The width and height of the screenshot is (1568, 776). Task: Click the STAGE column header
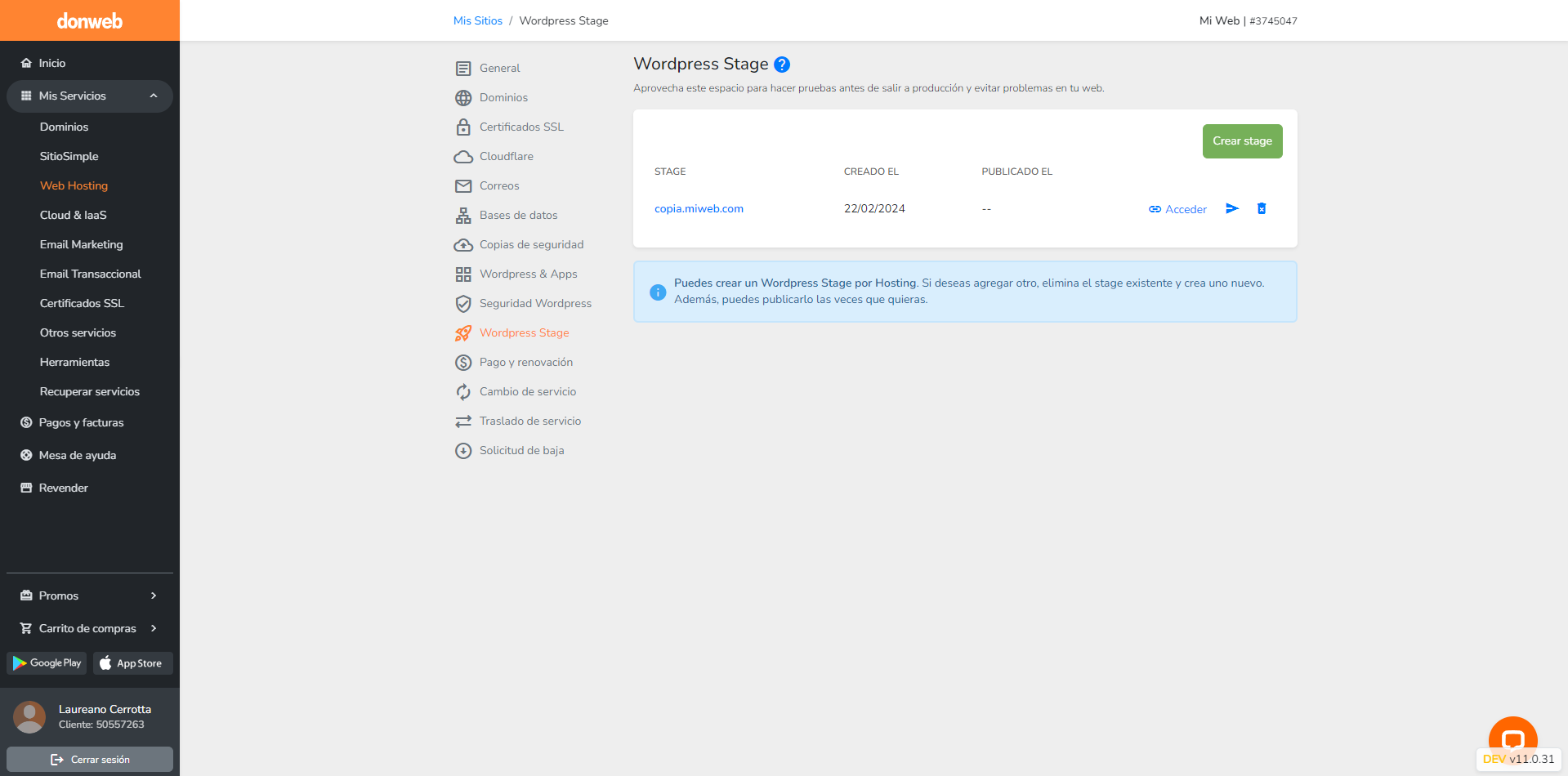coord(670,172)
